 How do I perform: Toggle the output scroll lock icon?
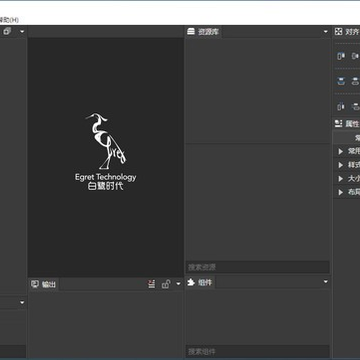pyautogui.click(x=166, y=284)
